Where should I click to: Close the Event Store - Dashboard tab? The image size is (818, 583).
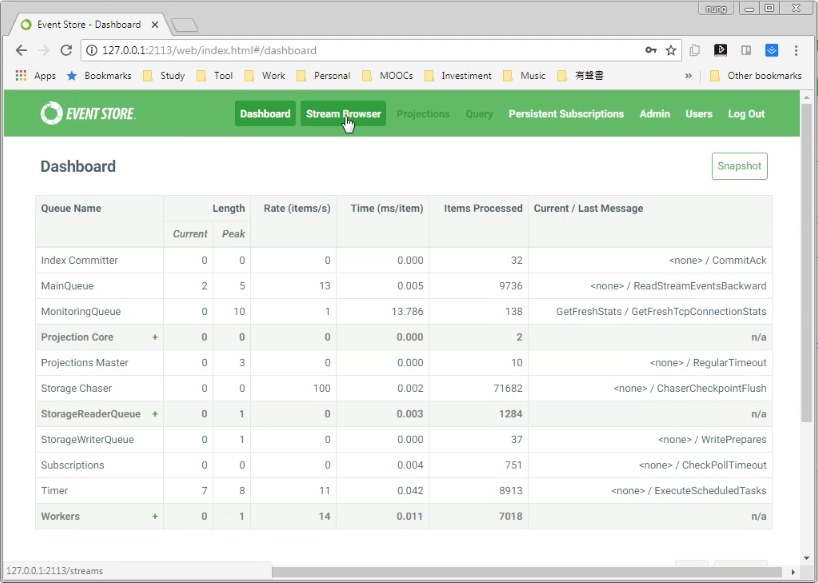(x=155, y=25)
